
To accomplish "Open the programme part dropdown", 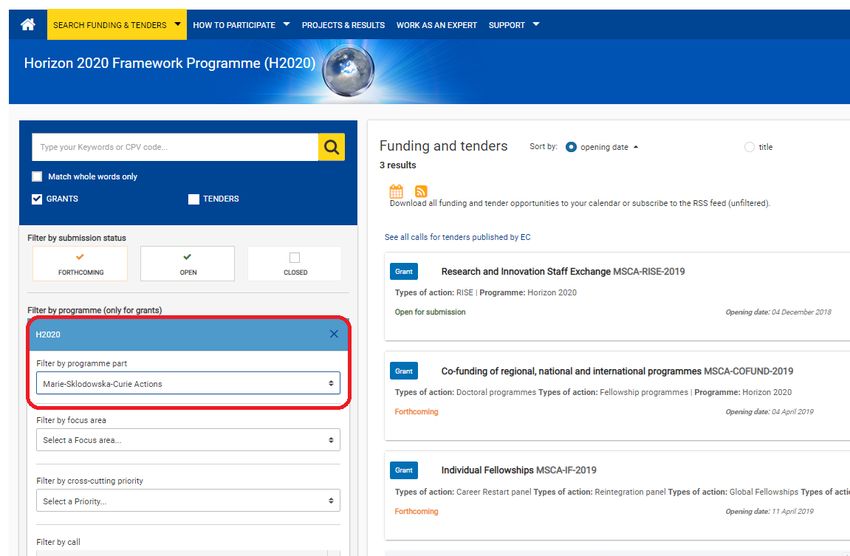I will [188, 383].
